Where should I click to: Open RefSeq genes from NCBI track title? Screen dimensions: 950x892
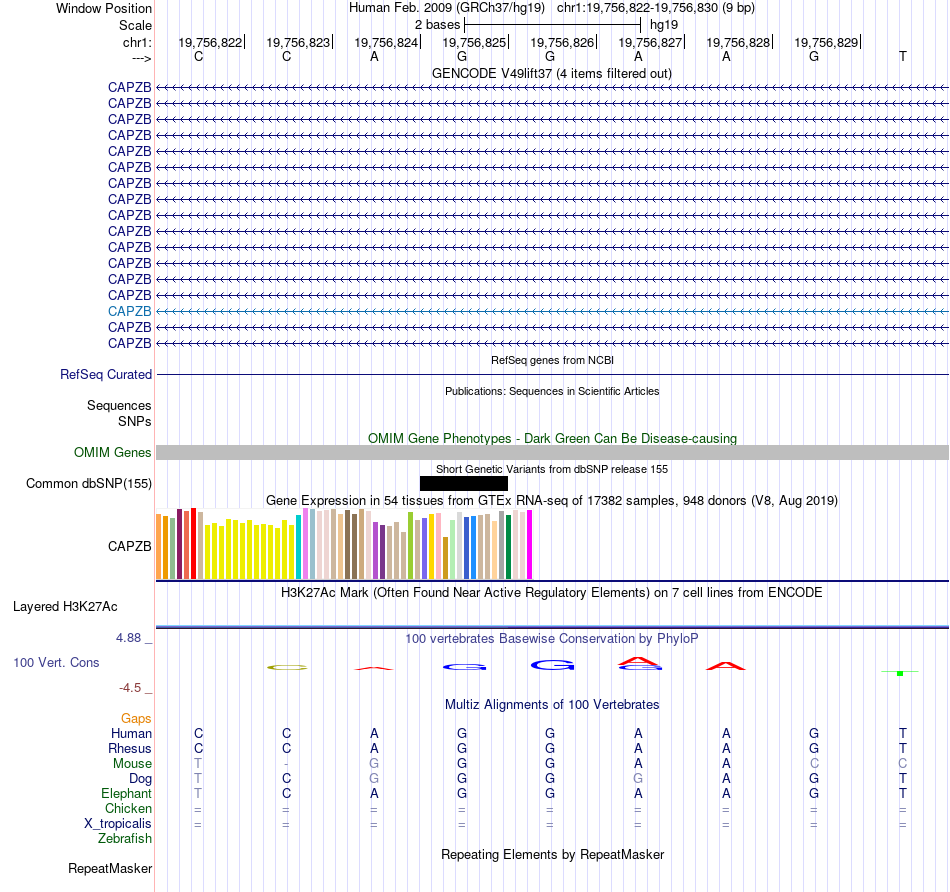point(552,360)
